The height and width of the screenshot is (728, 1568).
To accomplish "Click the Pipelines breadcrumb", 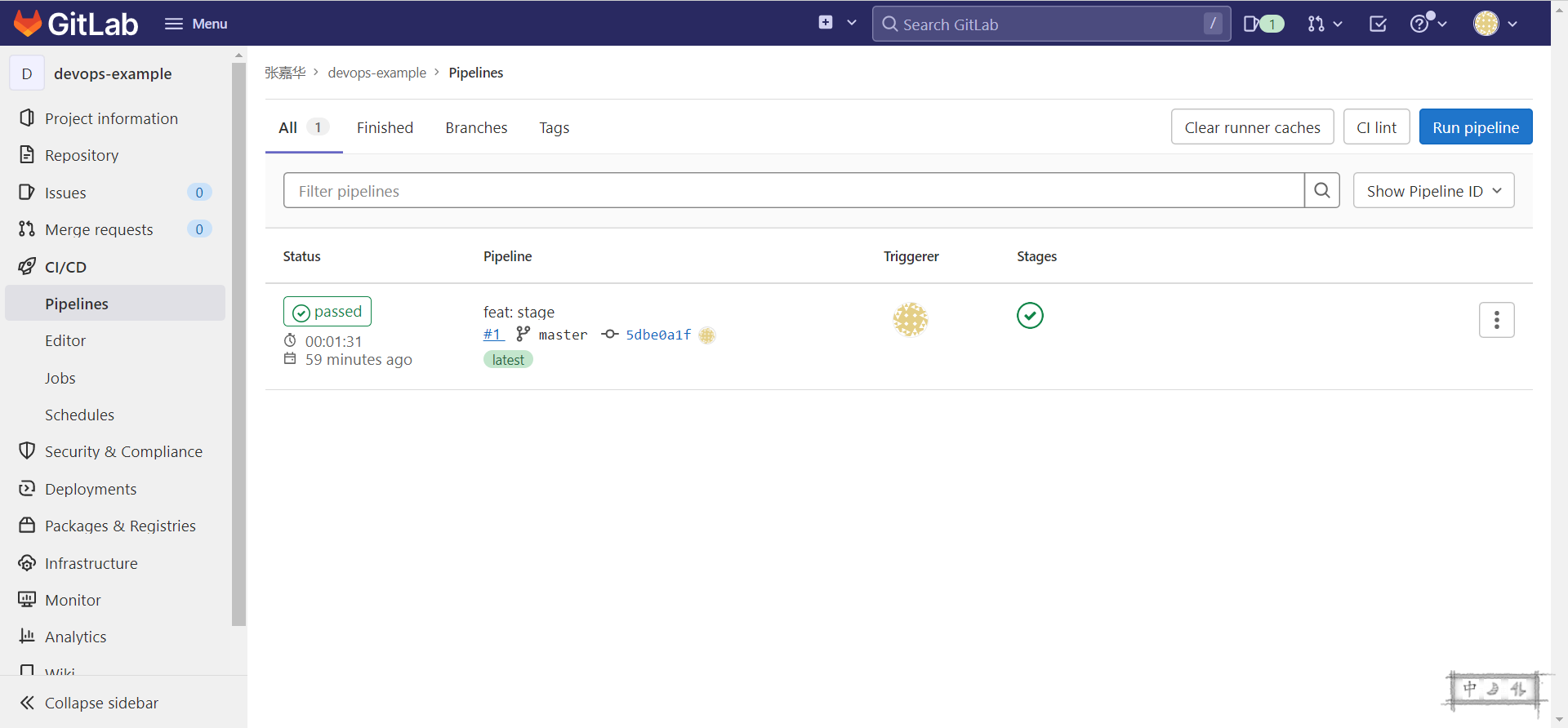I will click(x=476, y=73).
